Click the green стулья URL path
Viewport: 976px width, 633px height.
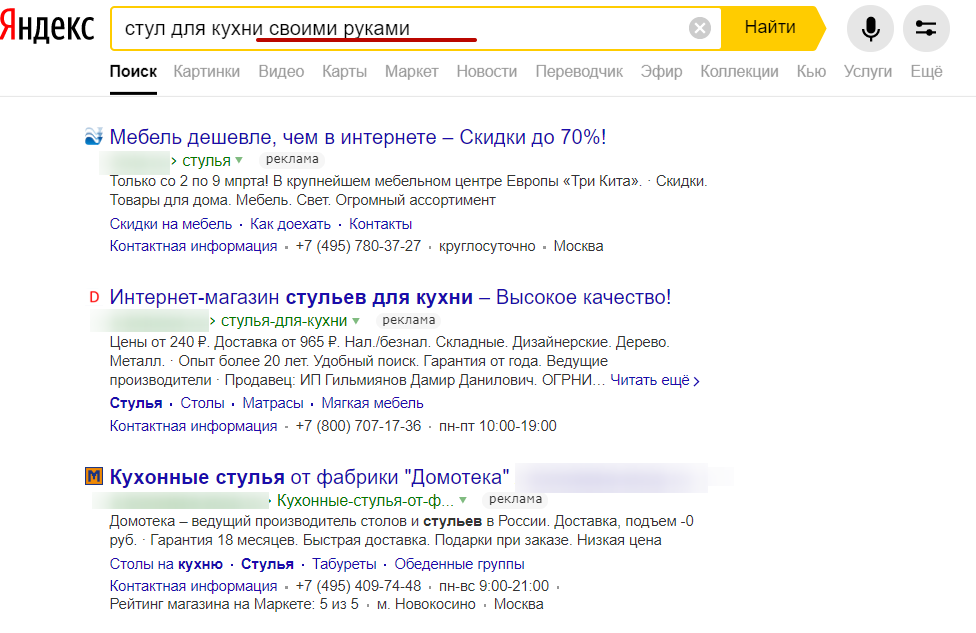point(206,161)
